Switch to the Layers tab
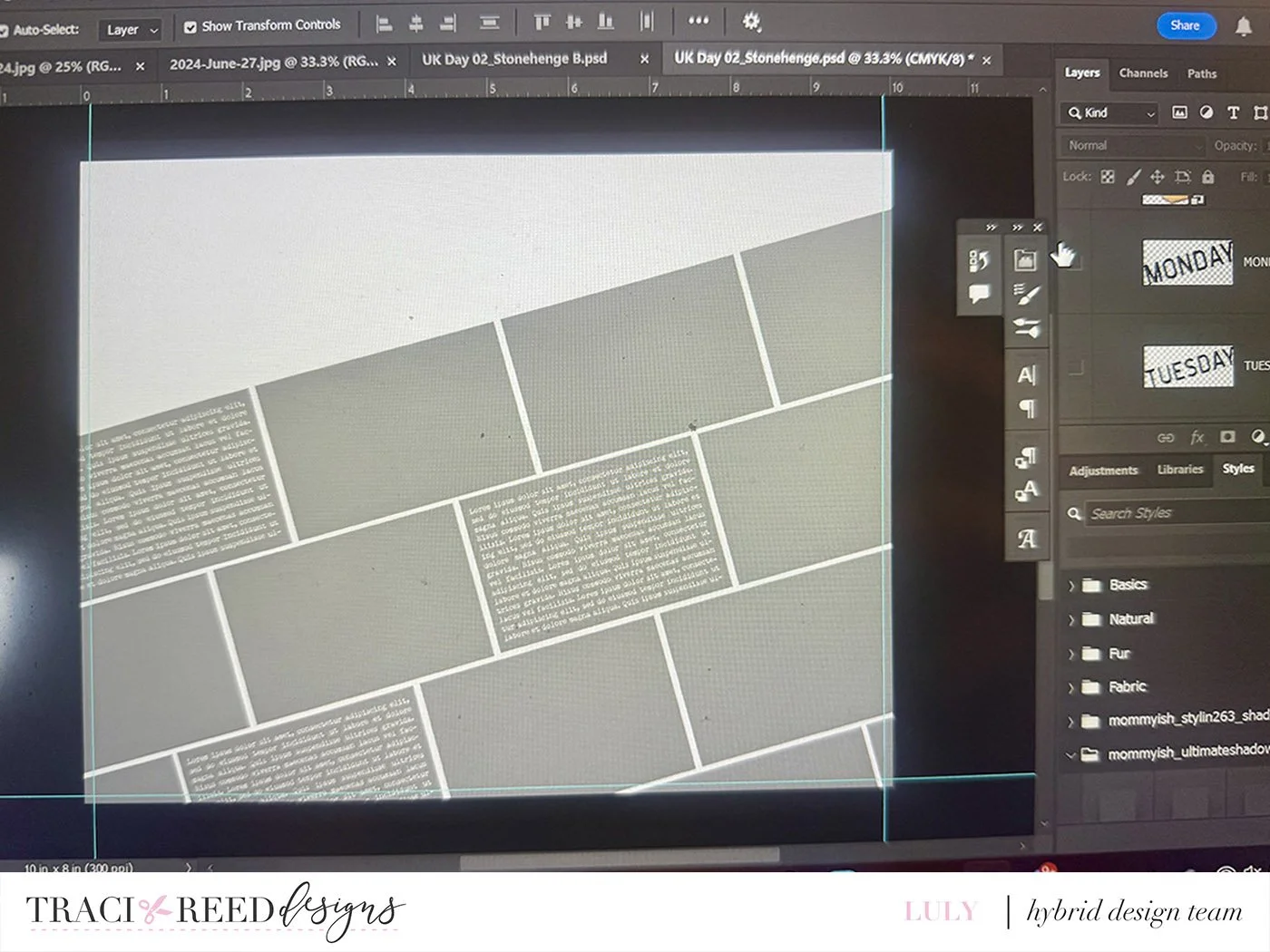Screen dimensions: 1270x952 pyautogui.click(x=1082, y=73)
